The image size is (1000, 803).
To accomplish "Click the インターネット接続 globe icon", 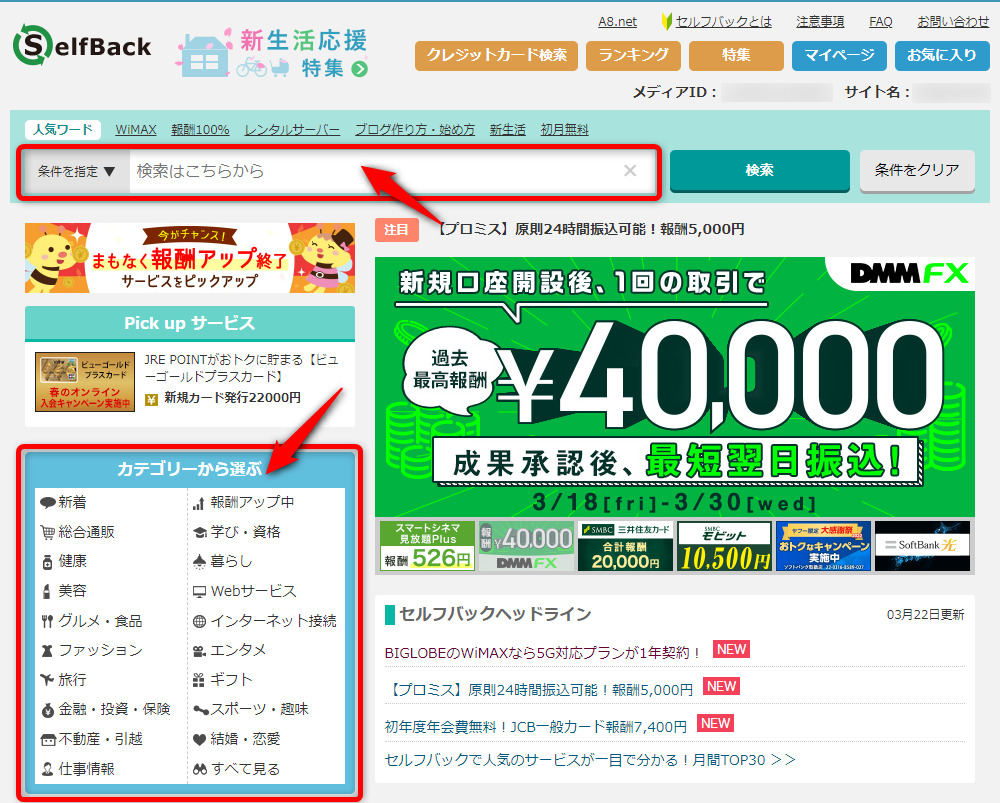I will click(x=200, y=621).
